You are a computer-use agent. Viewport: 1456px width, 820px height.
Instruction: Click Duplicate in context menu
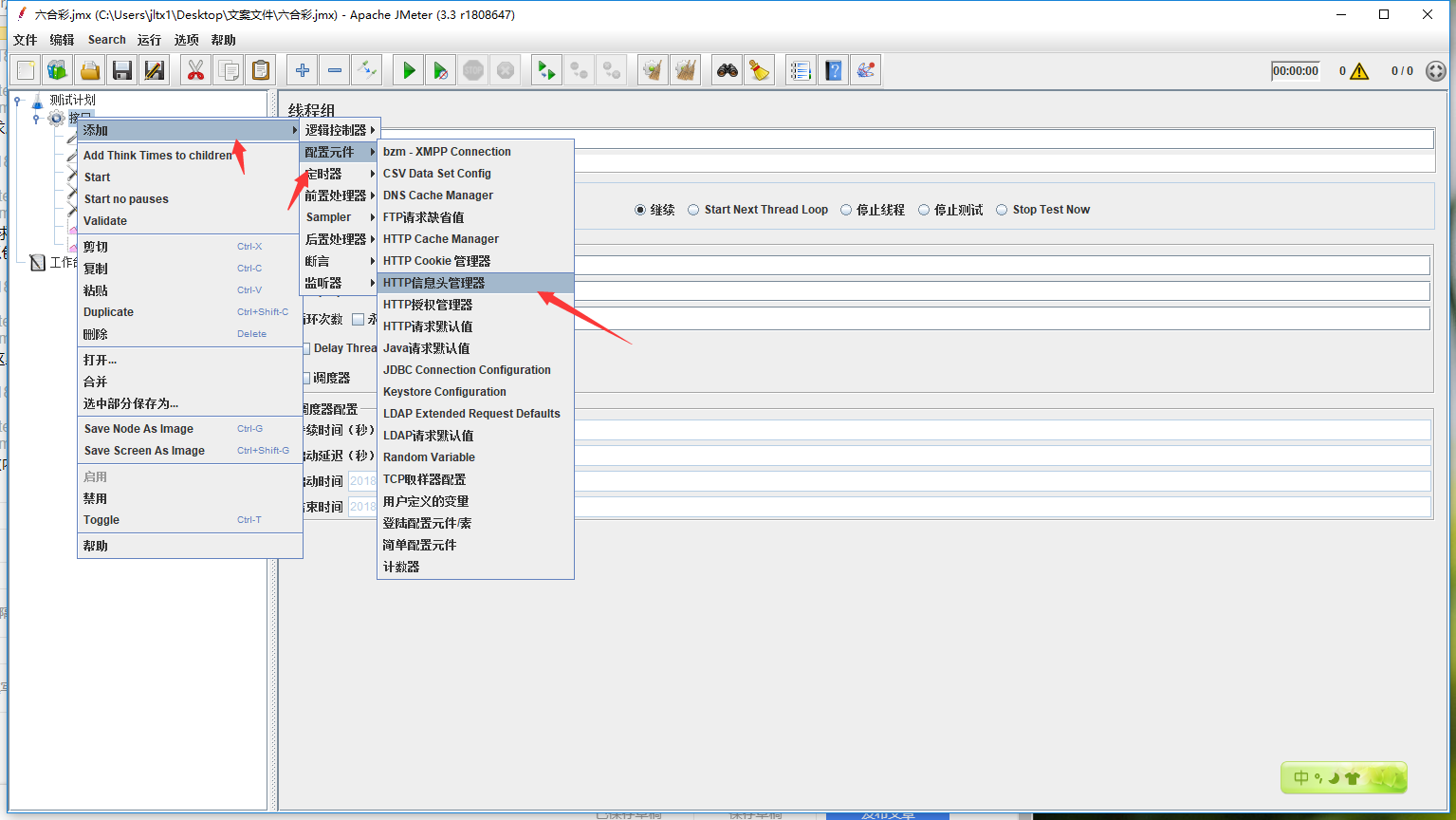(190, 312)
